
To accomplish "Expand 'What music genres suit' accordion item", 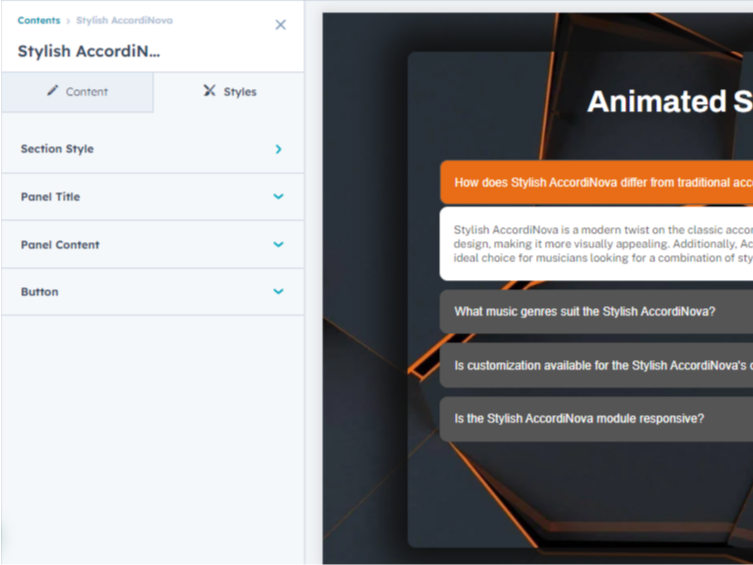I will 585,312.
